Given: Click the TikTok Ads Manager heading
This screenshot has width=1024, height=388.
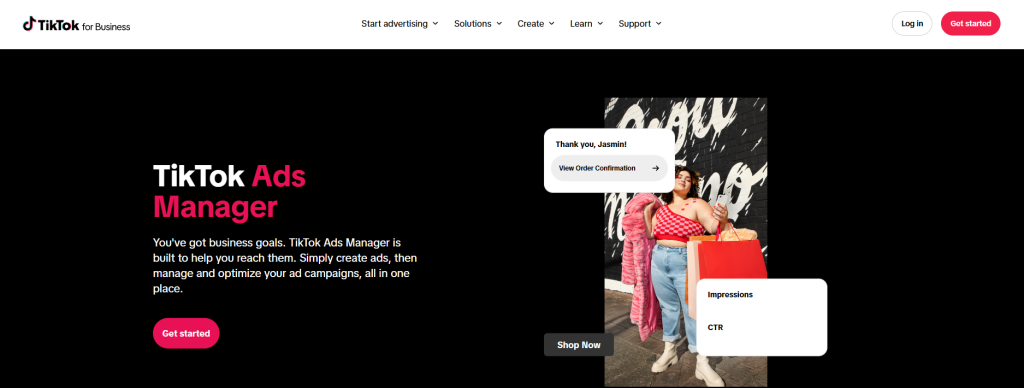Looking at the screenshot, I should pos(229,191).
